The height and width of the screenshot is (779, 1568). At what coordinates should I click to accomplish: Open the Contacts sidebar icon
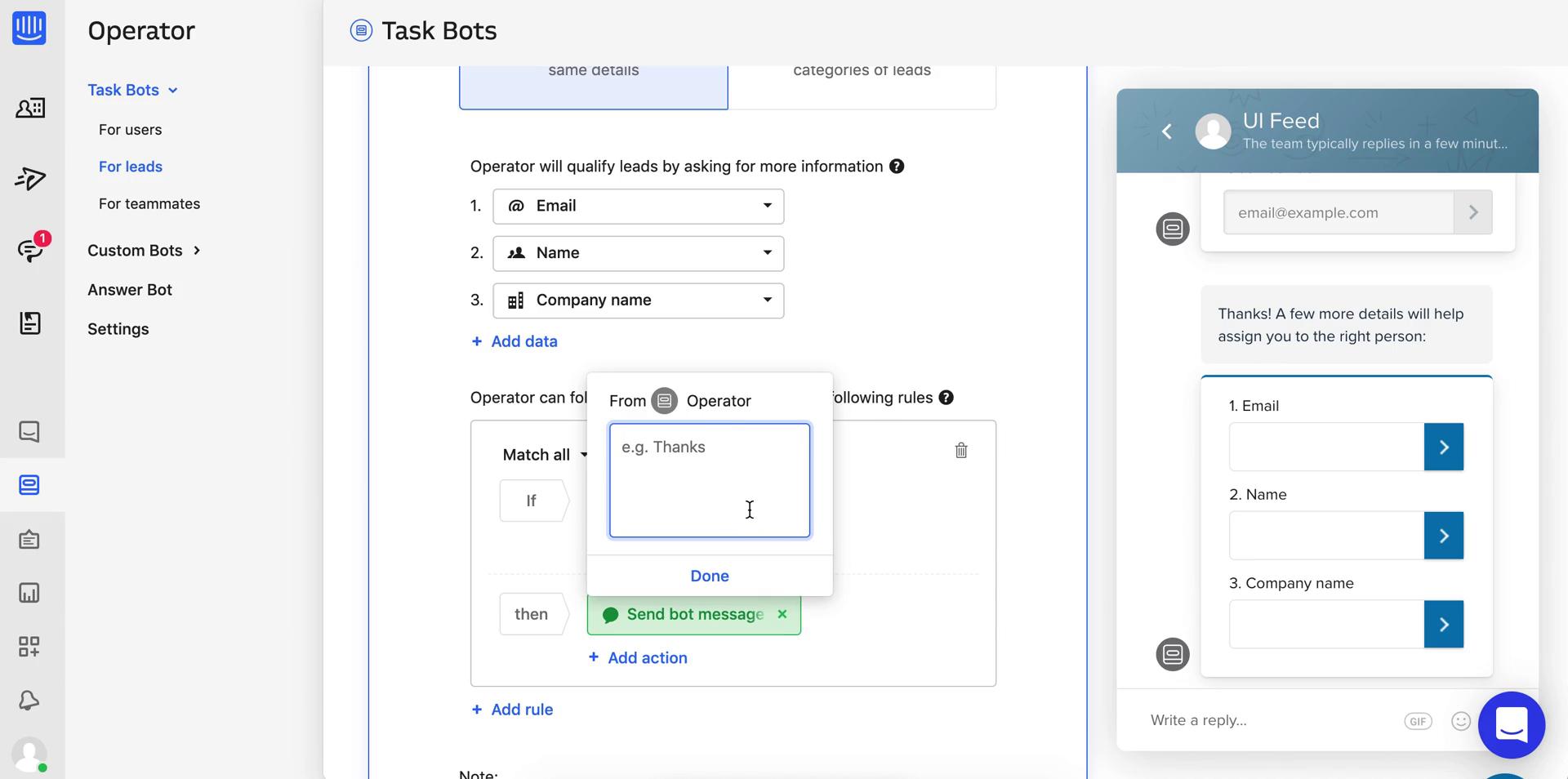tap(30, 108)
